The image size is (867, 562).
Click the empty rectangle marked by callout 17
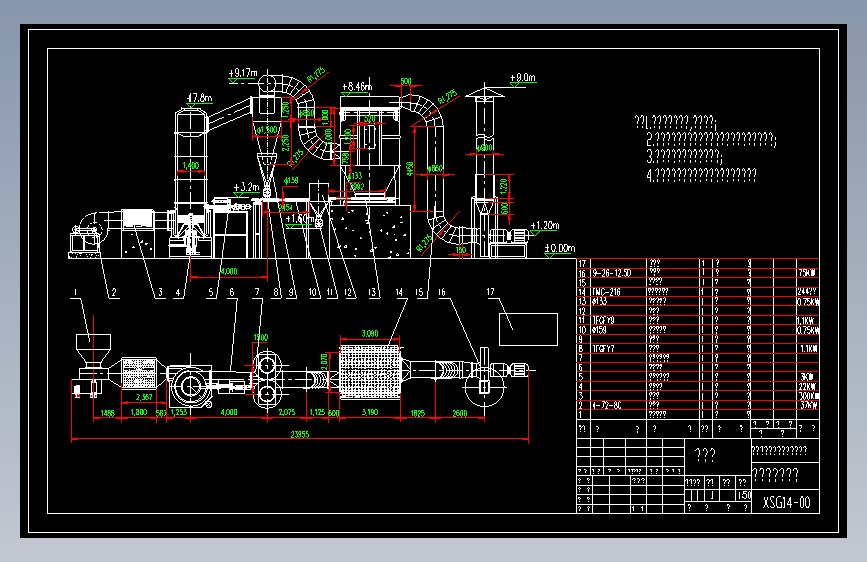point(528,330)
